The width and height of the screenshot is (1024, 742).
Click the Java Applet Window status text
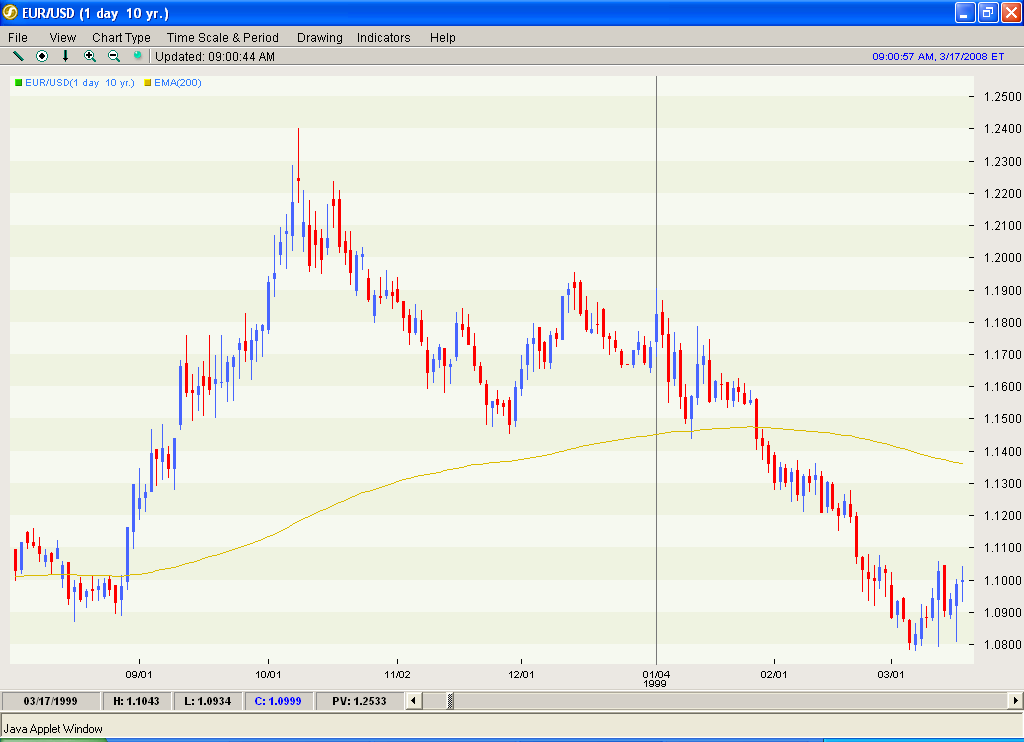(53, 728)
